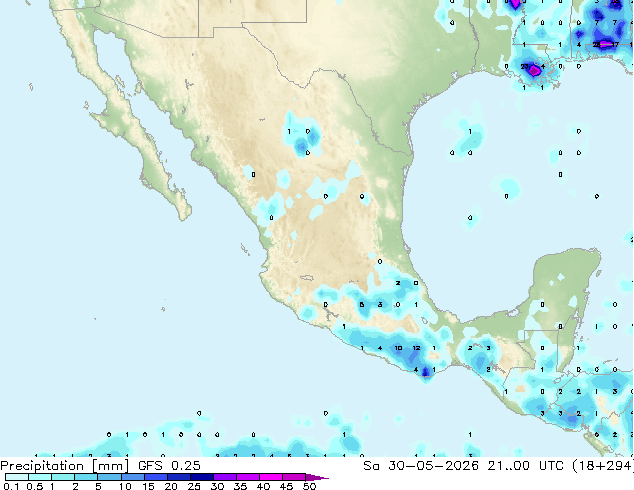Click the '0.1' legend scale label
Image resolution: width=634 pixels, height=490 pixels.
(11, 486)
